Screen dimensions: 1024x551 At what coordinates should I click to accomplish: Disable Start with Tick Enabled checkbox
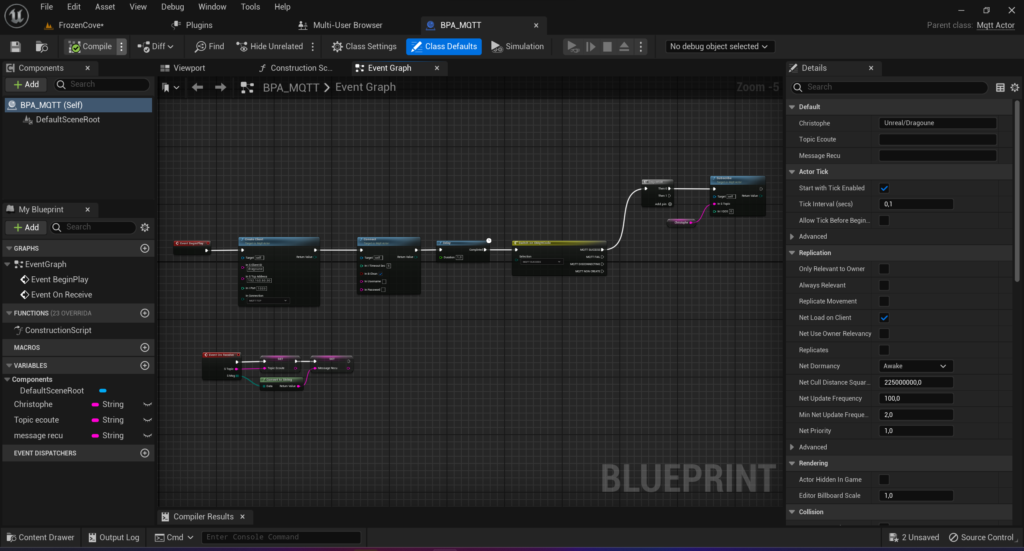coord(884,188)
